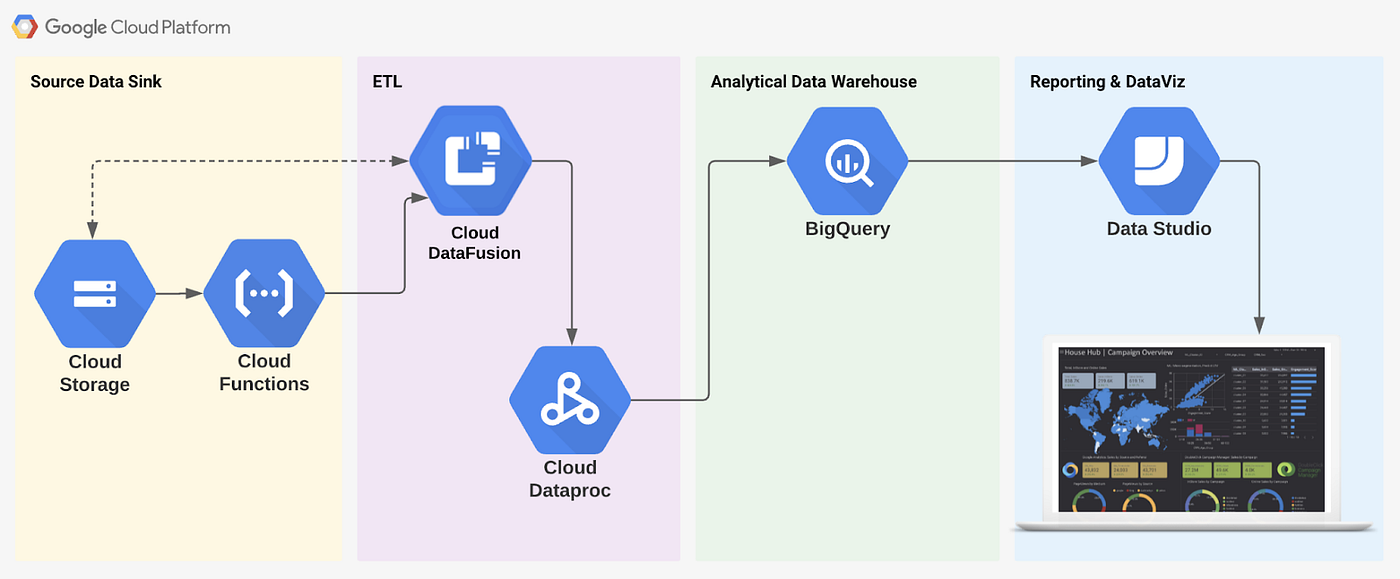1400x579 pixels.
Task: Click the 'Analytical Data Warehouse' heading
Action: (x=814, y=82)
